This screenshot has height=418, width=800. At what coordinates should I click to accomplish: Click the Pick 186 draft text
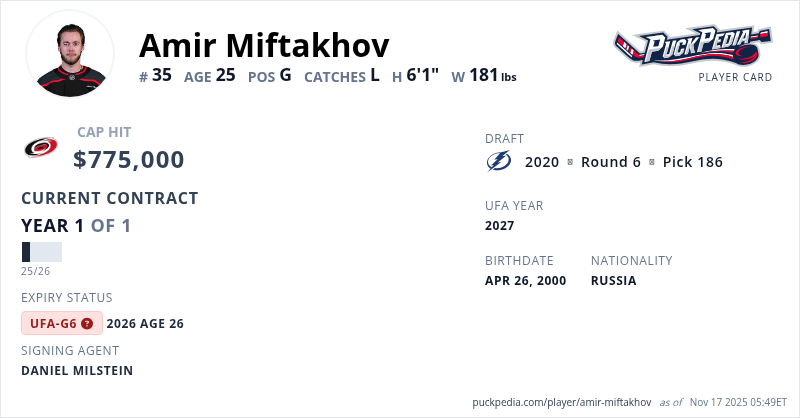pyautogui.click(x=692, y=162)
